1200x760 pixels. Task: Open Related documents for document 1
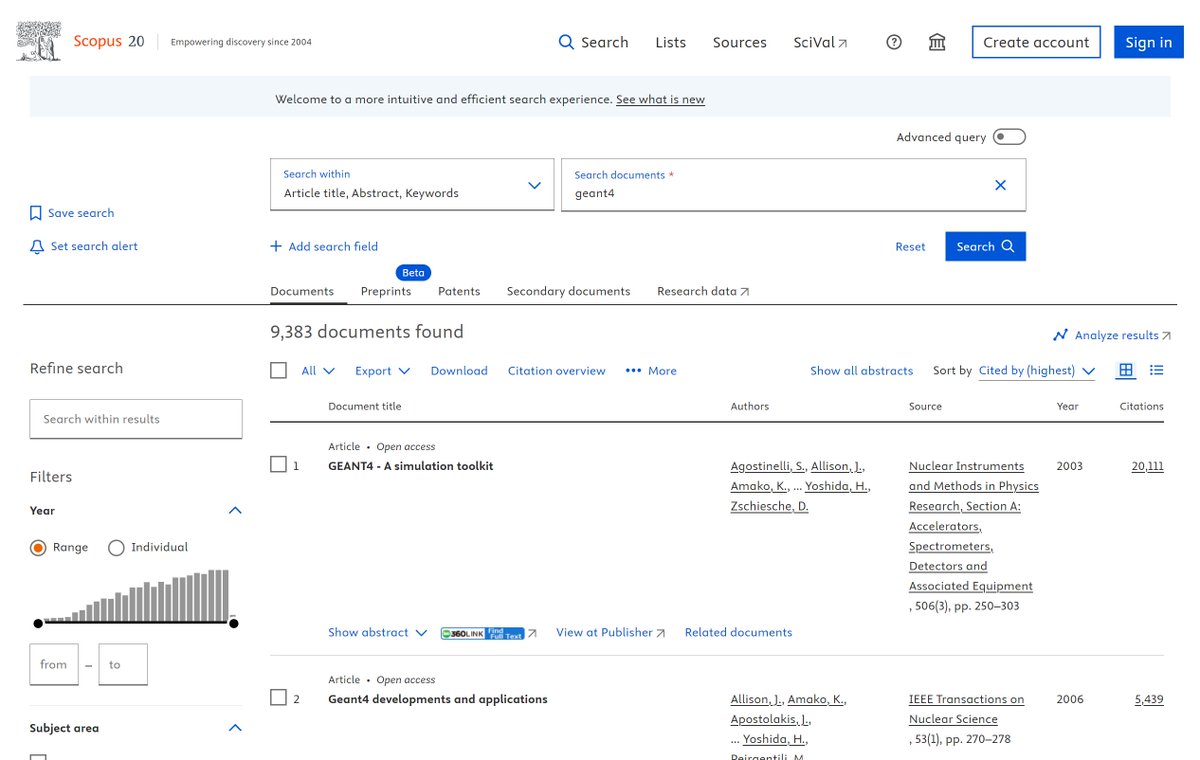[738, 633]
